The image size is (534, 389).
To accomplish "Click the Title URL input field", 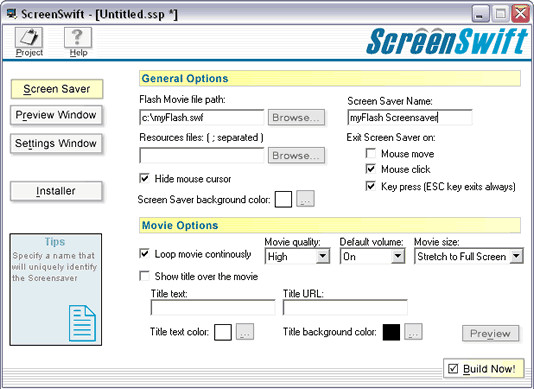I will click(345, 308).
